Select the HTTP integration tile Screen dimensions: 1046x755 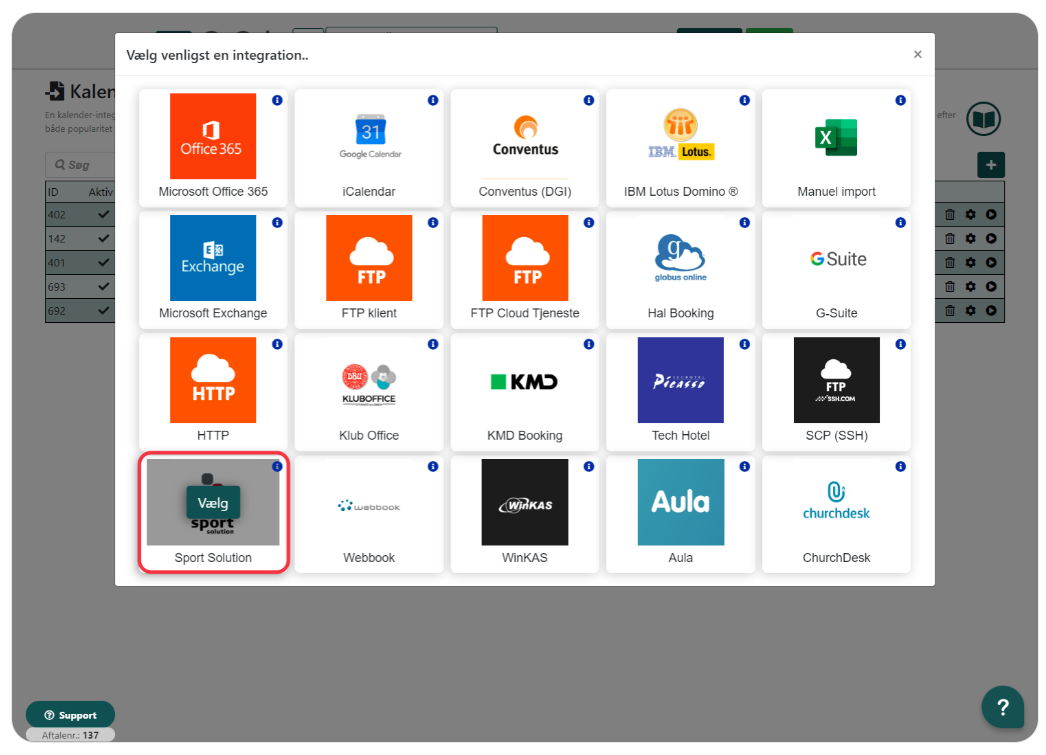213,392
